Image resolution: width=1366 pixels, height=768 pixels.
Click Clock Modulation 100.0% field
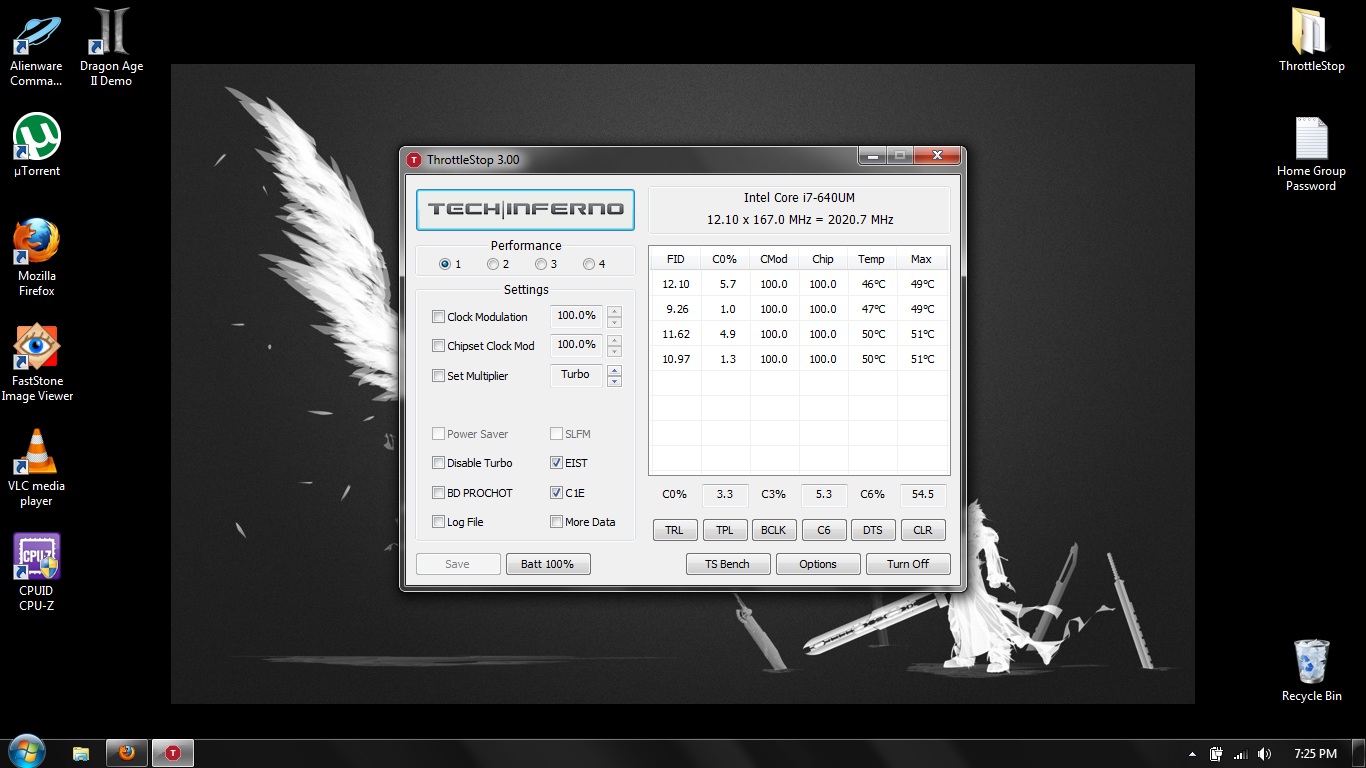click(x=576, y=316)
